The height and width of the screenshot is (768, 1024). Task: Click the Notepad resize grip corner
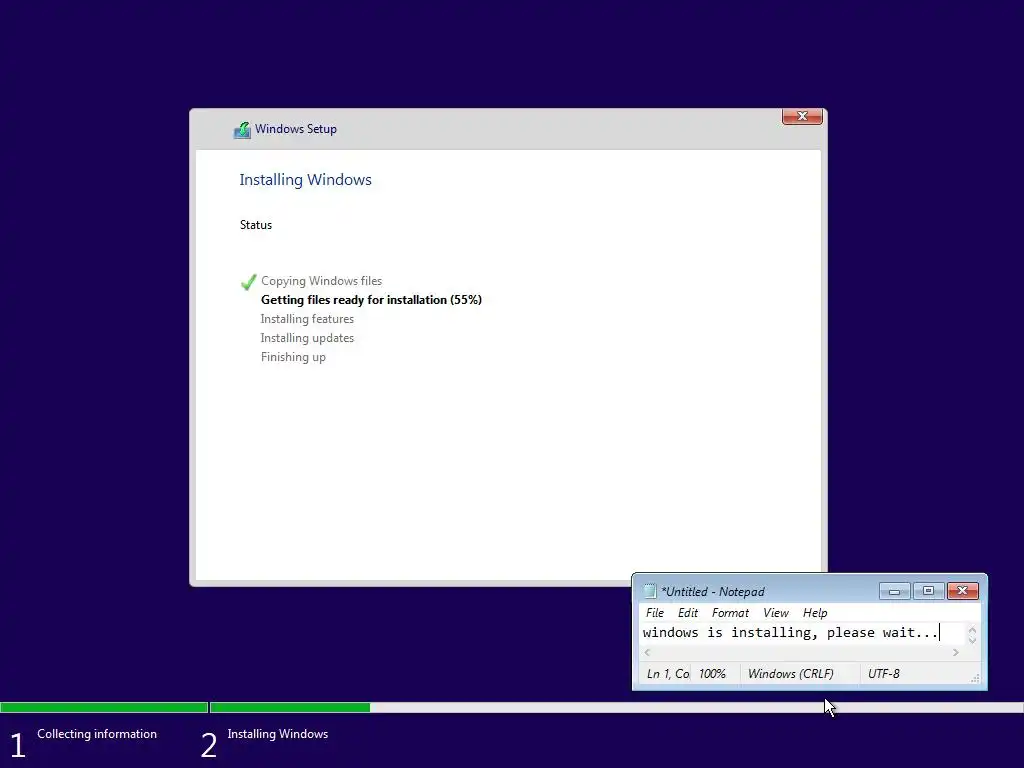[975, 679]
